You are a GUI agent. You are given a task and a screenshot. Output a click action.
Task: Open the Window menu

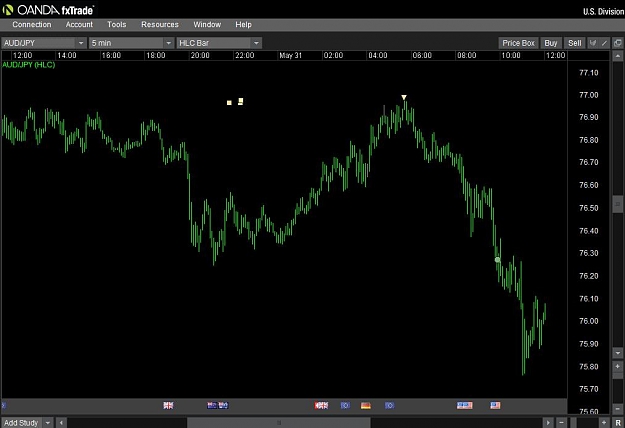(207, 25)
